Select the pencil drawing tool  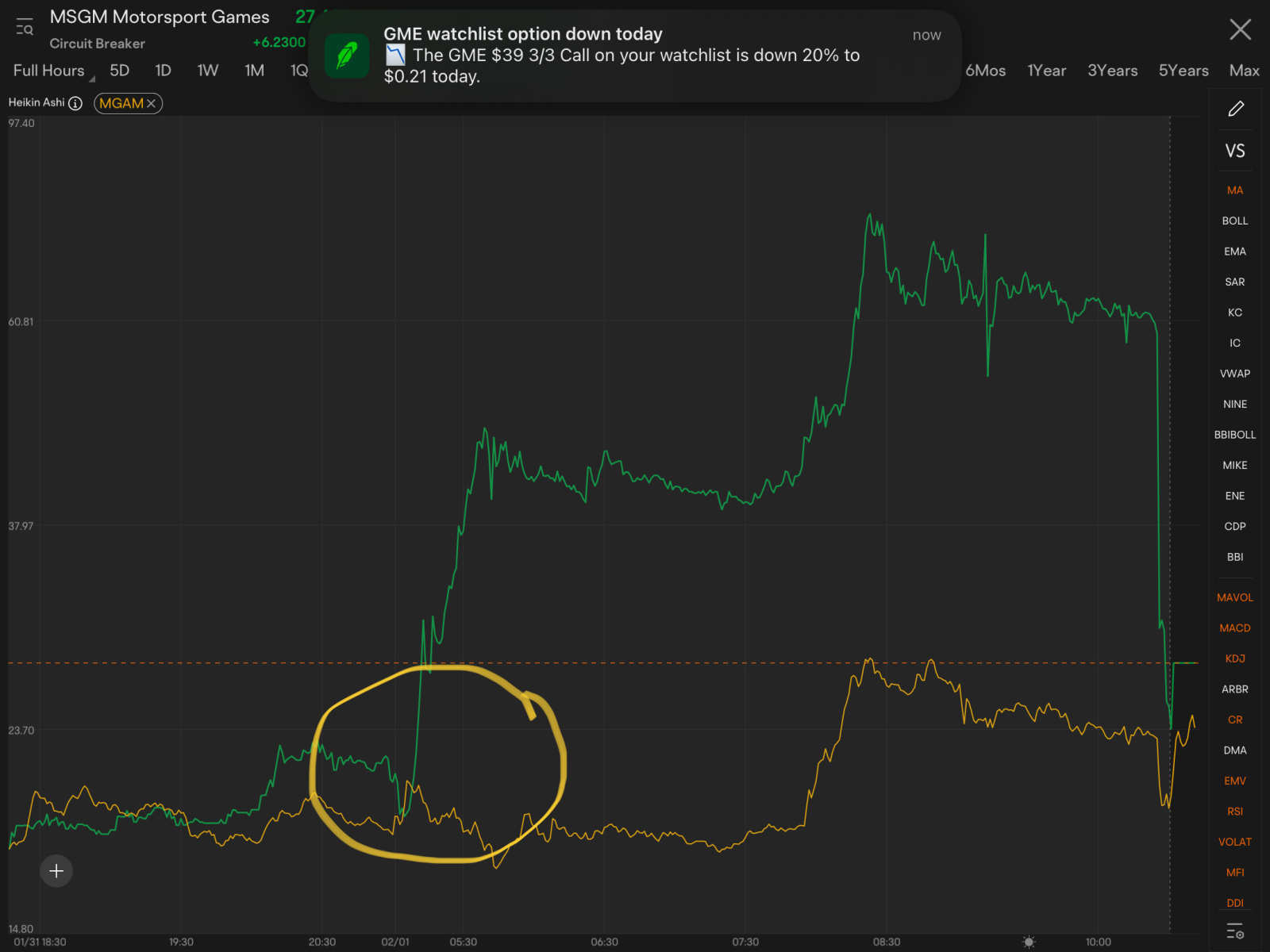1236,109
